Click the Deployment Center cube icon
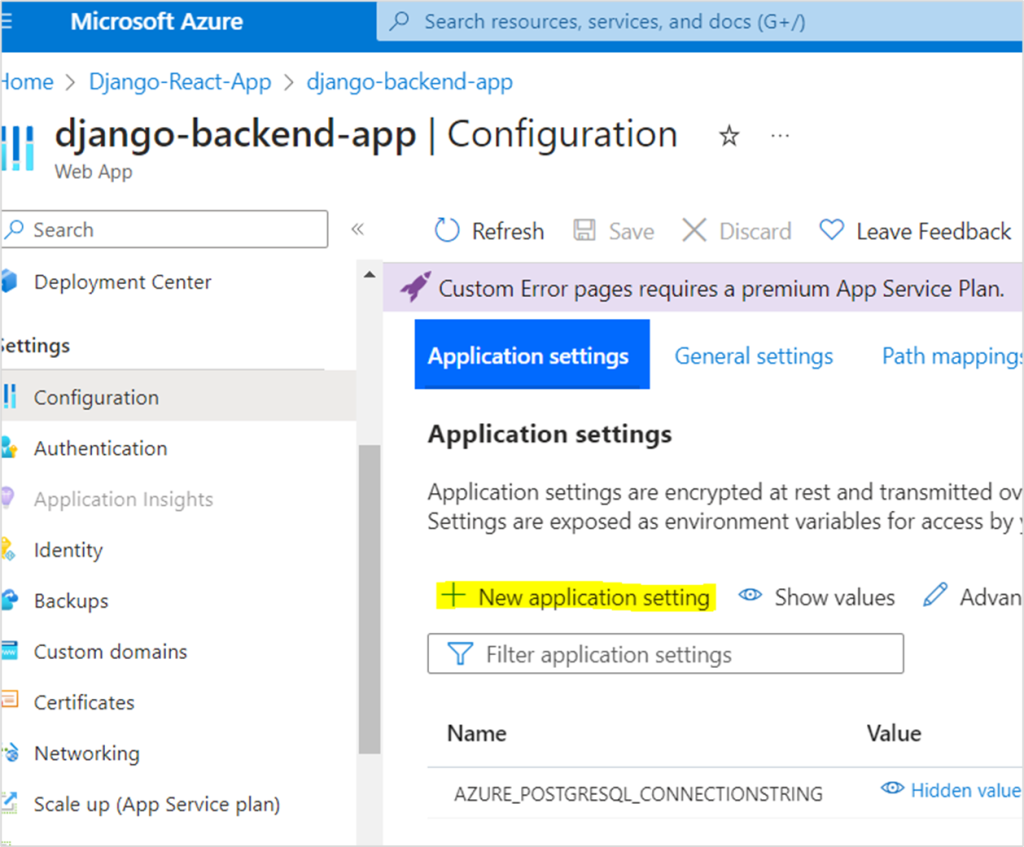Screen dimensions: 1024x847 (9, 281)
